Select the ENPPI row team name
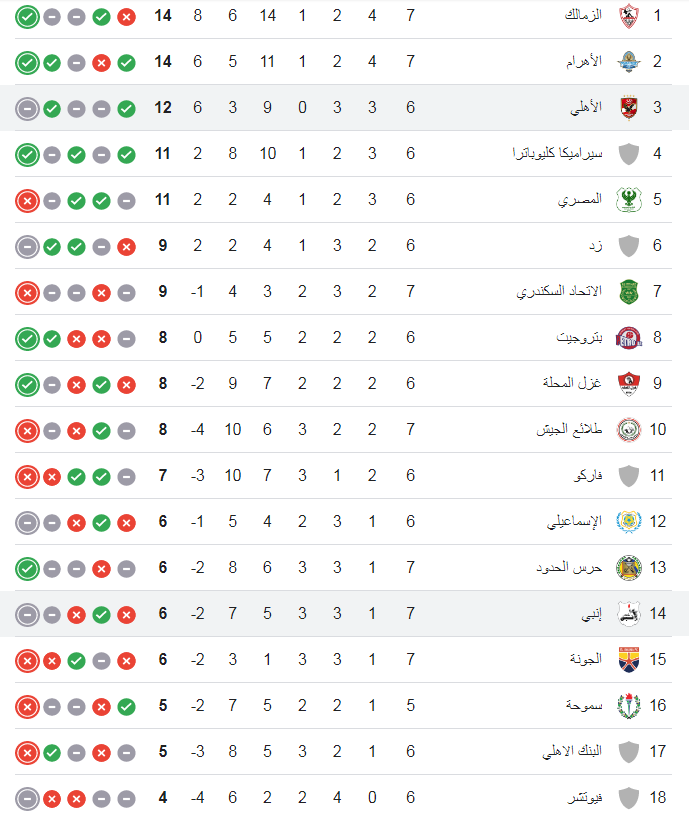The width and height of the screenshot is (689, 829). [592, 614]
